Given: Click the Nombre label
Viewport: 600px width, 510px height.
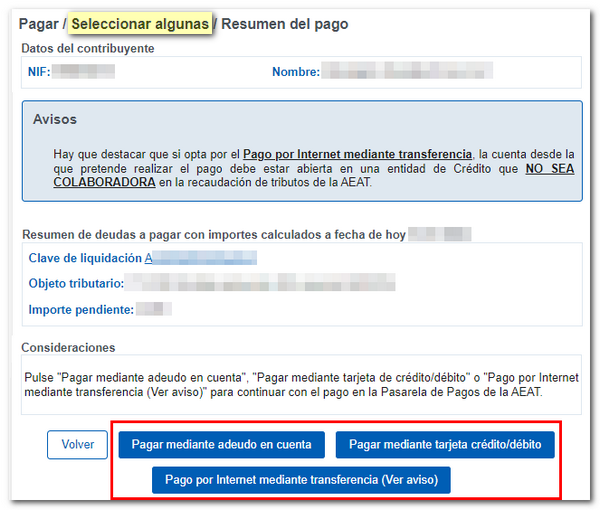Looking at the screenshot, I should click(295, 72).
